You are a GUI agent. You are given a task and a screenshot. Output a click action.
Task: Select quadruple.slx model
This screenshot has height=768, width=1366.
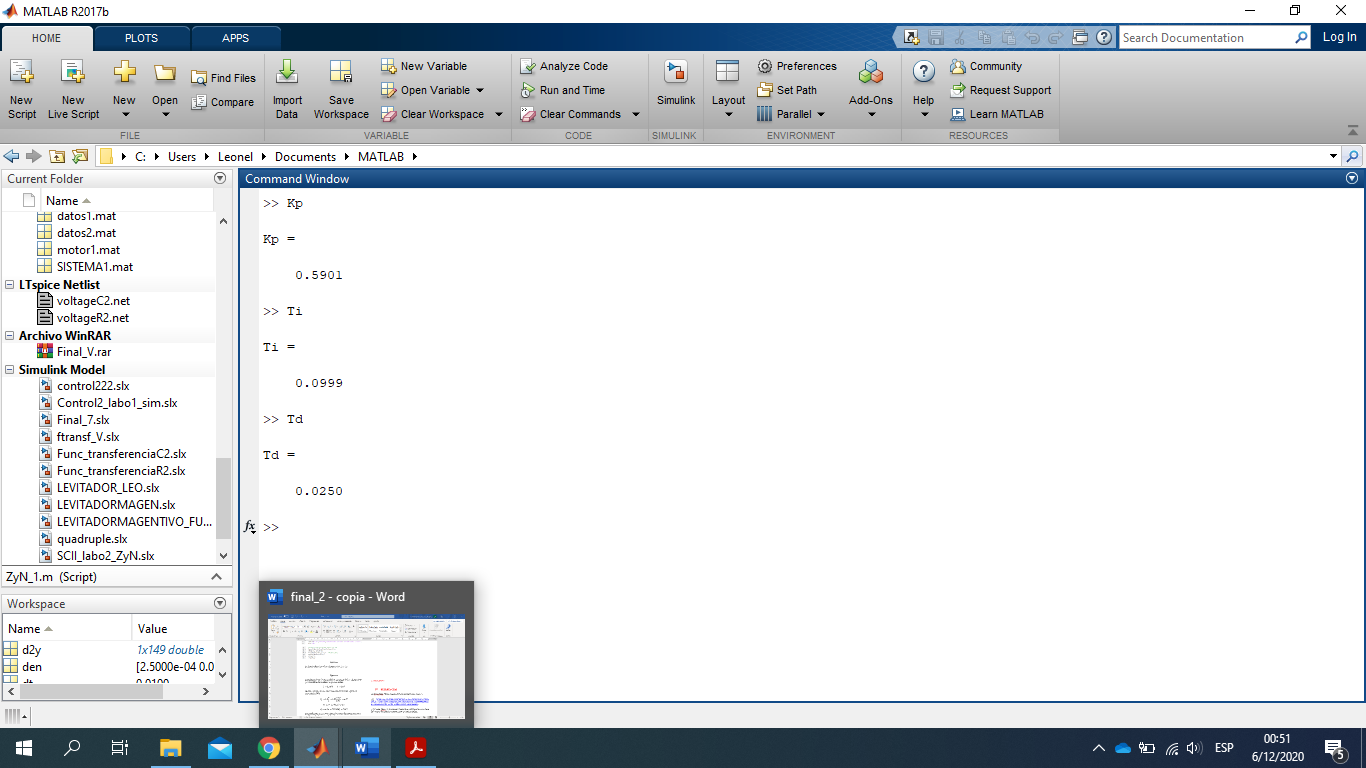(x=92, y=538)
